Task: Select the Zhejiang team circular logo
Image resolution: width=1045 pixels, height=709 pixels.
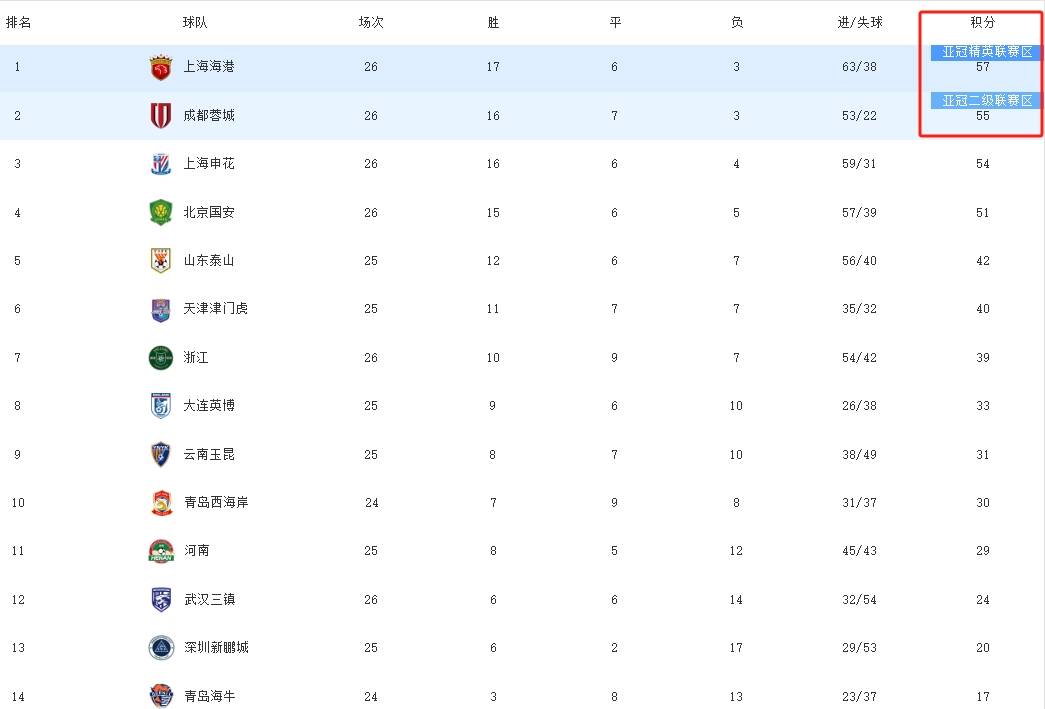Action: (x=160, y=357)
